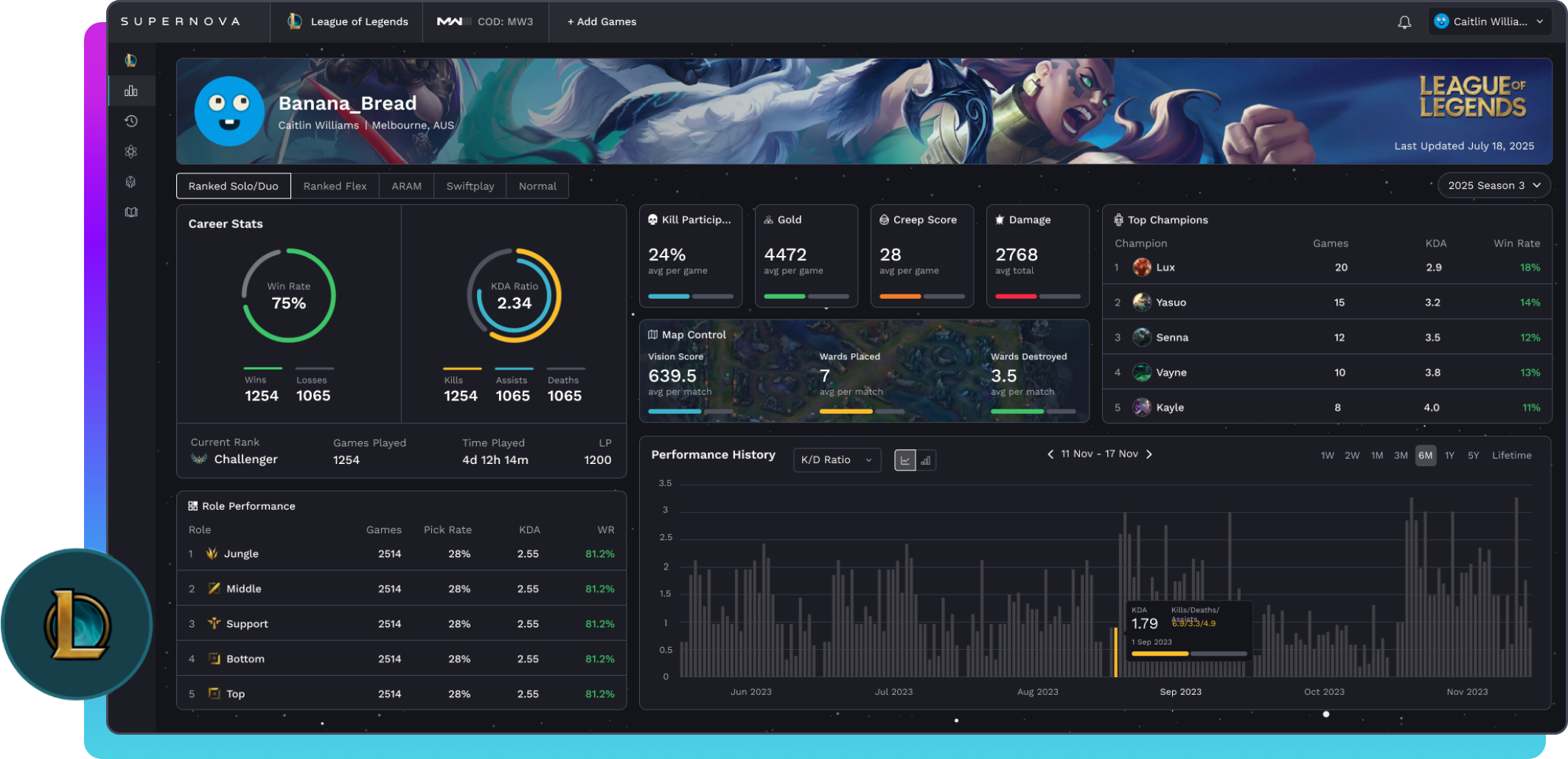Click the + Add Games button
1568x759 pixels.
point(601,21)
